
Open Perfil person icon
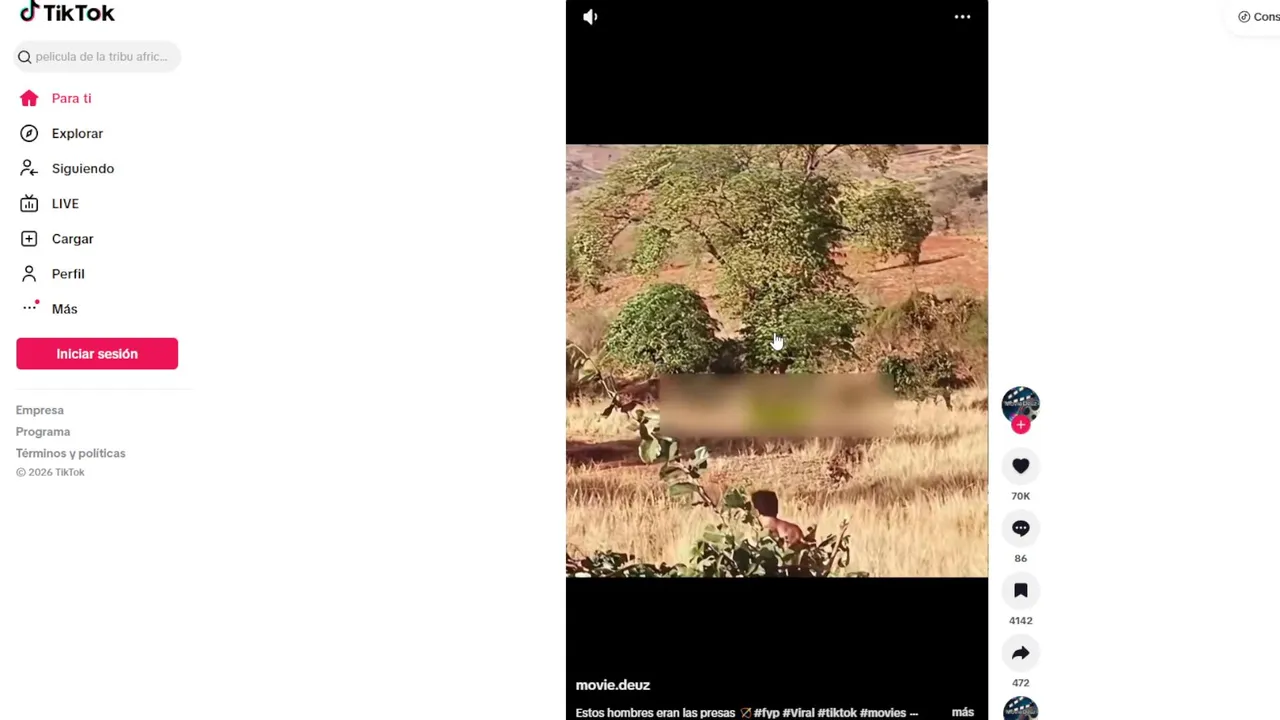(x=29, y=274)
